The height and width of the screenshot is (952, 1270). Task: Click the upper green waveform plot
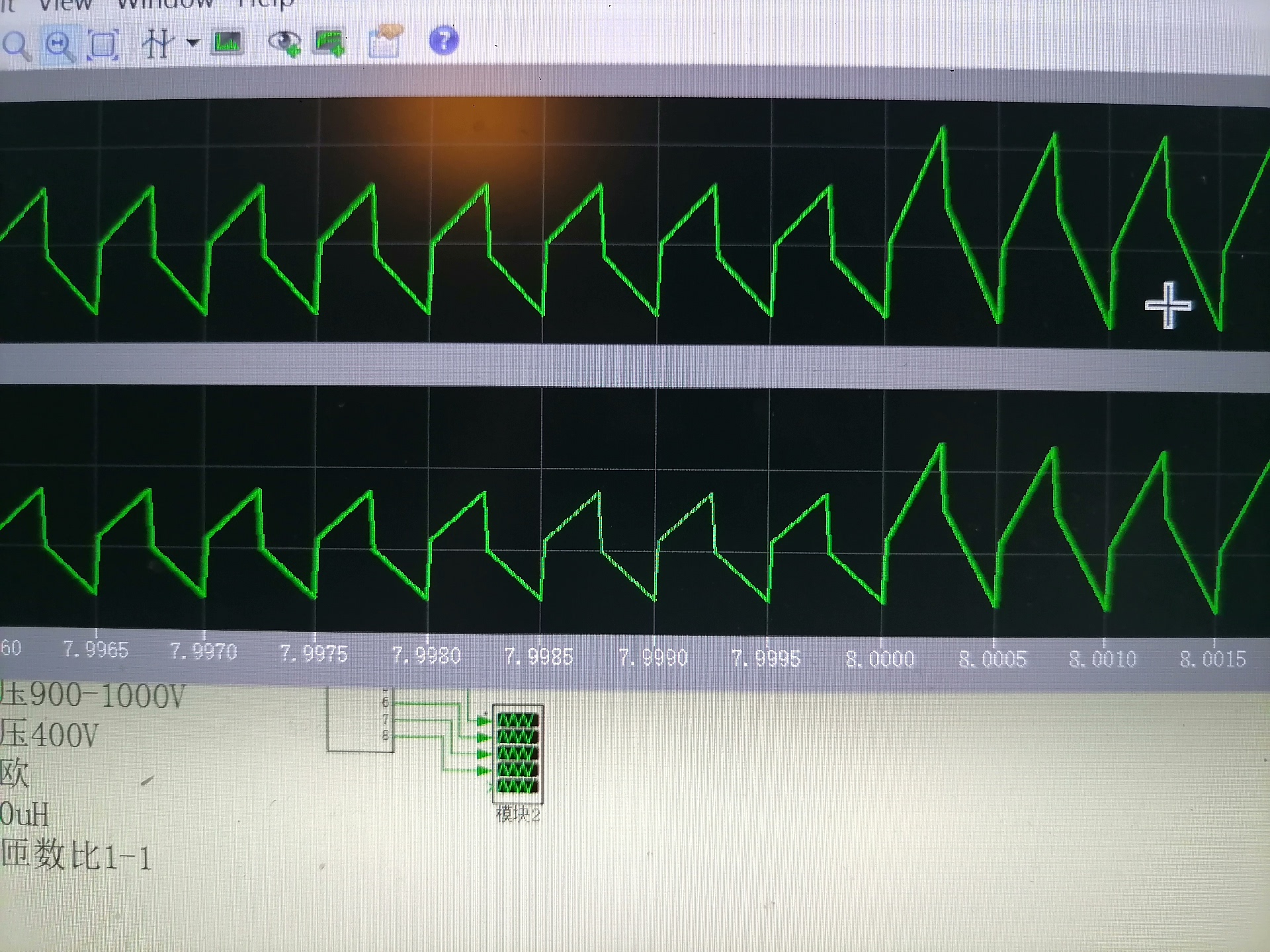pyautogui.click(x=635, y=221)
